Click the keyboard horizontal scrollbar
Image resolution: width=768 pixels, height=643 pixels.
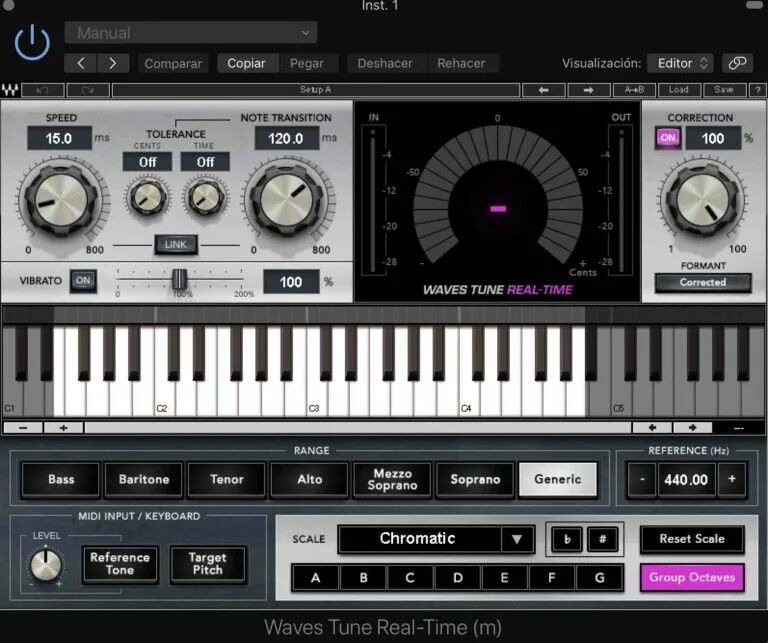tap(358, 428)
